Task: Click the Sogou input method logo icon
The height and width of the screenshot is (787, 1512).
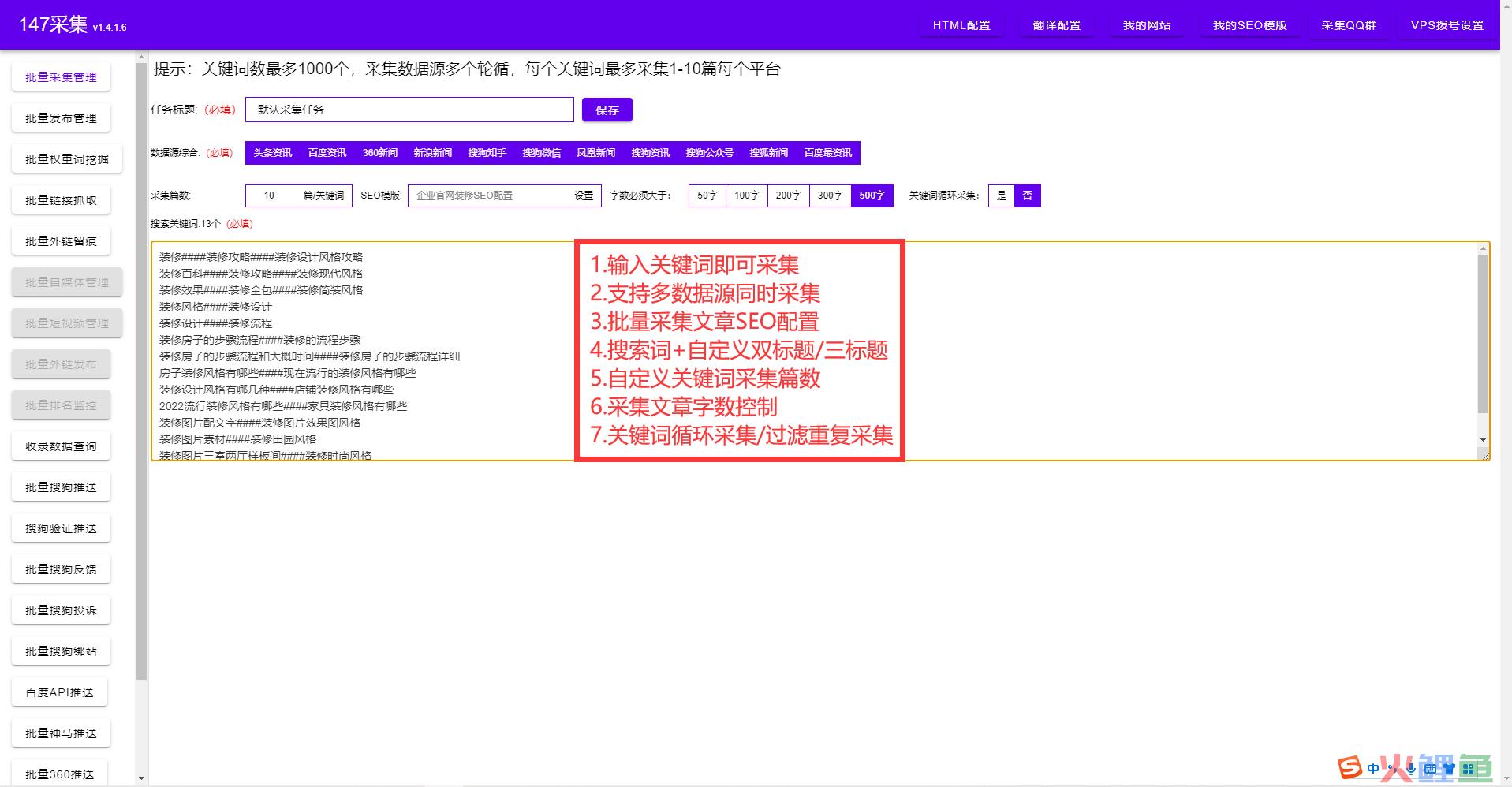Action: 1350,766
